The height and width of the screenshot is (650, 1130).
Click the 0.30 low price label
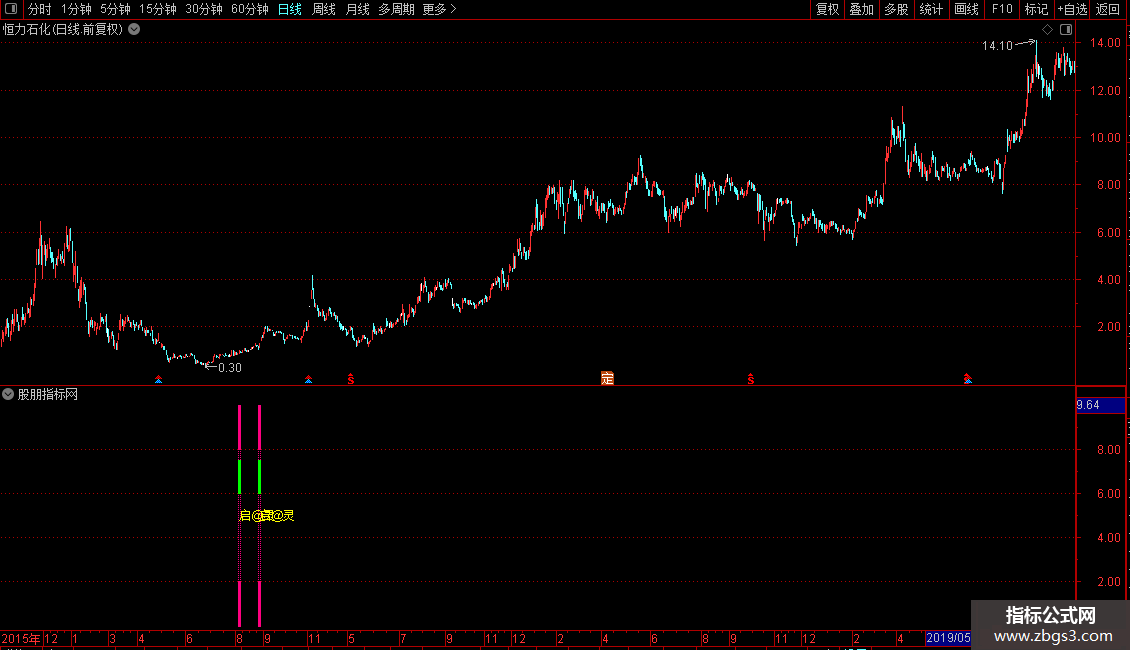[230, 368]
